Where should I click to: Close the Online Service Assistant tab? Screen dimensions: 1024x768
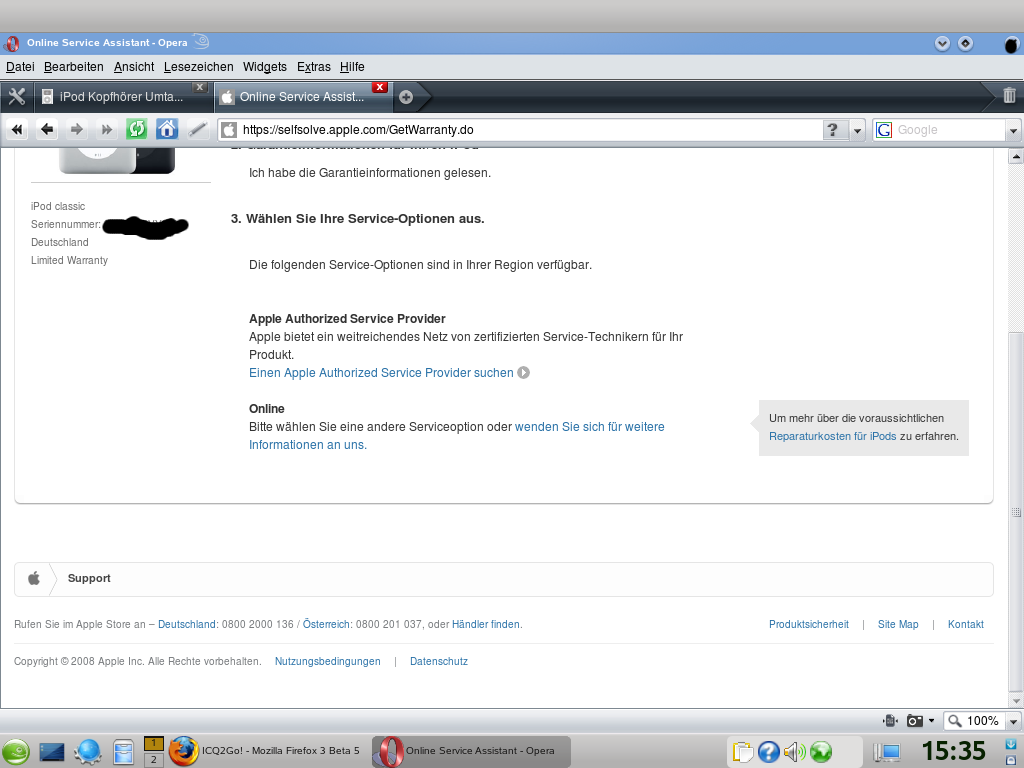[379, 87]
